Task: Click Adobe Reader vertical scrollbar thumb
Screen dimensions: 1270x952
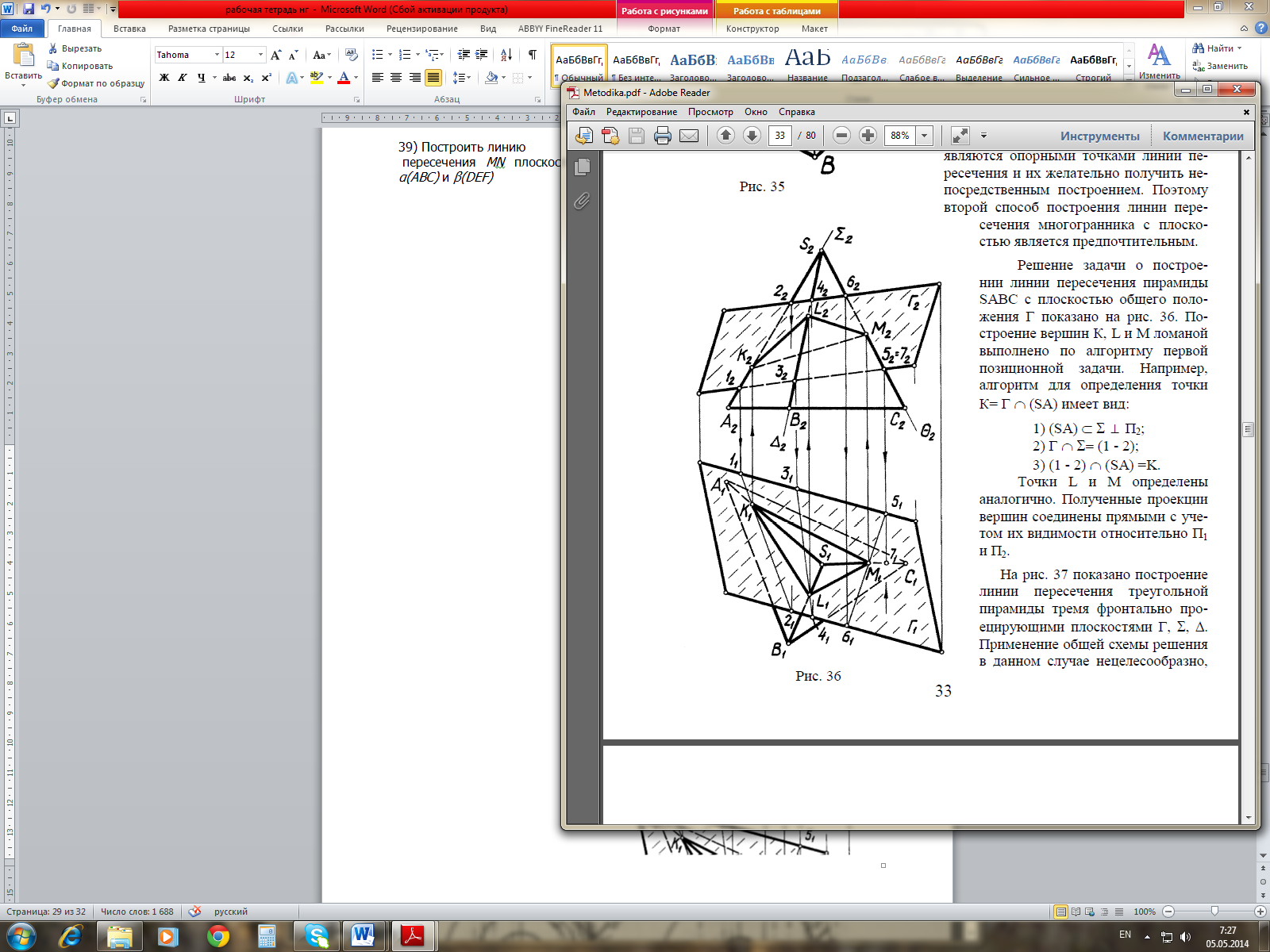Action: coord(1248,430)
